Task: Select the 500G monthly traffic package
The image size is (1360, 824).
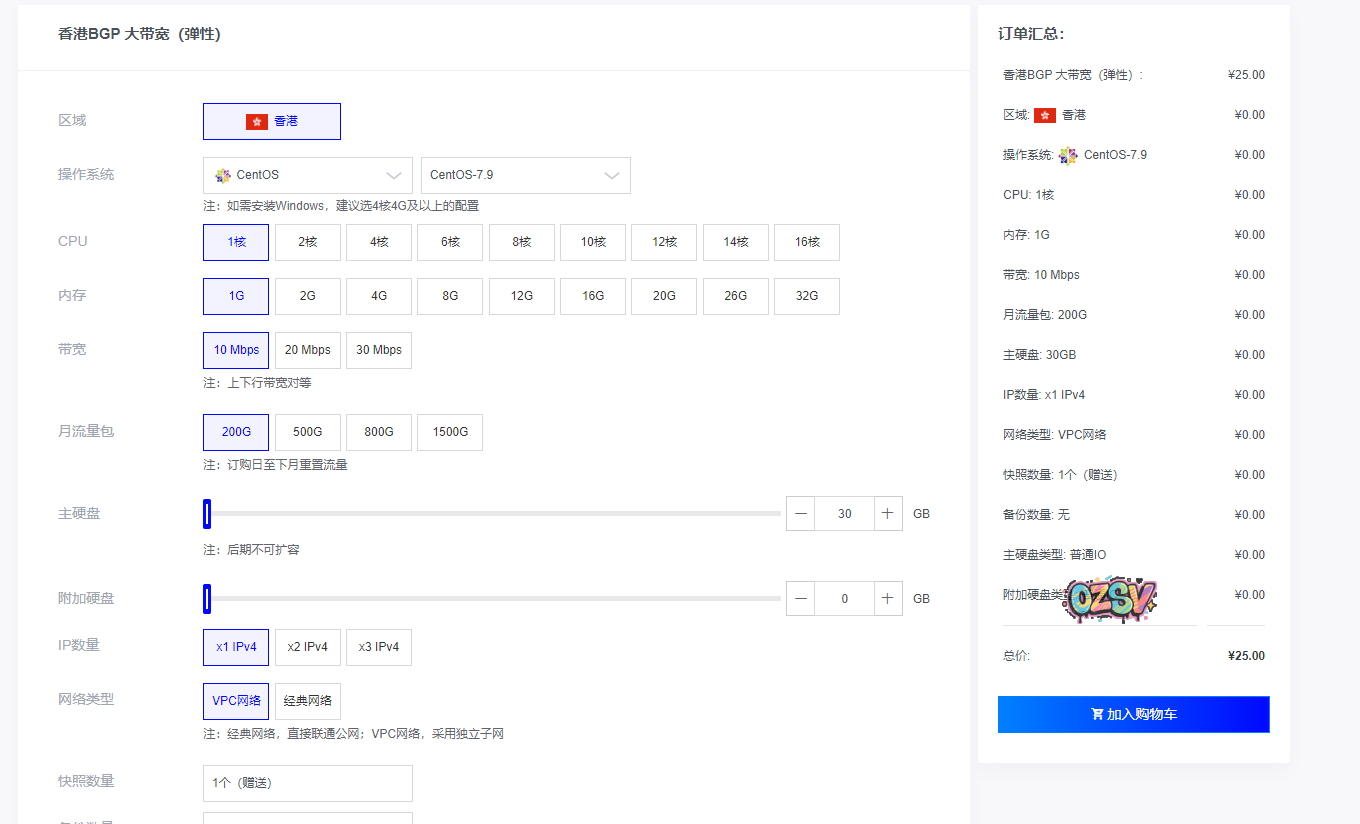Action: [307, 432]
